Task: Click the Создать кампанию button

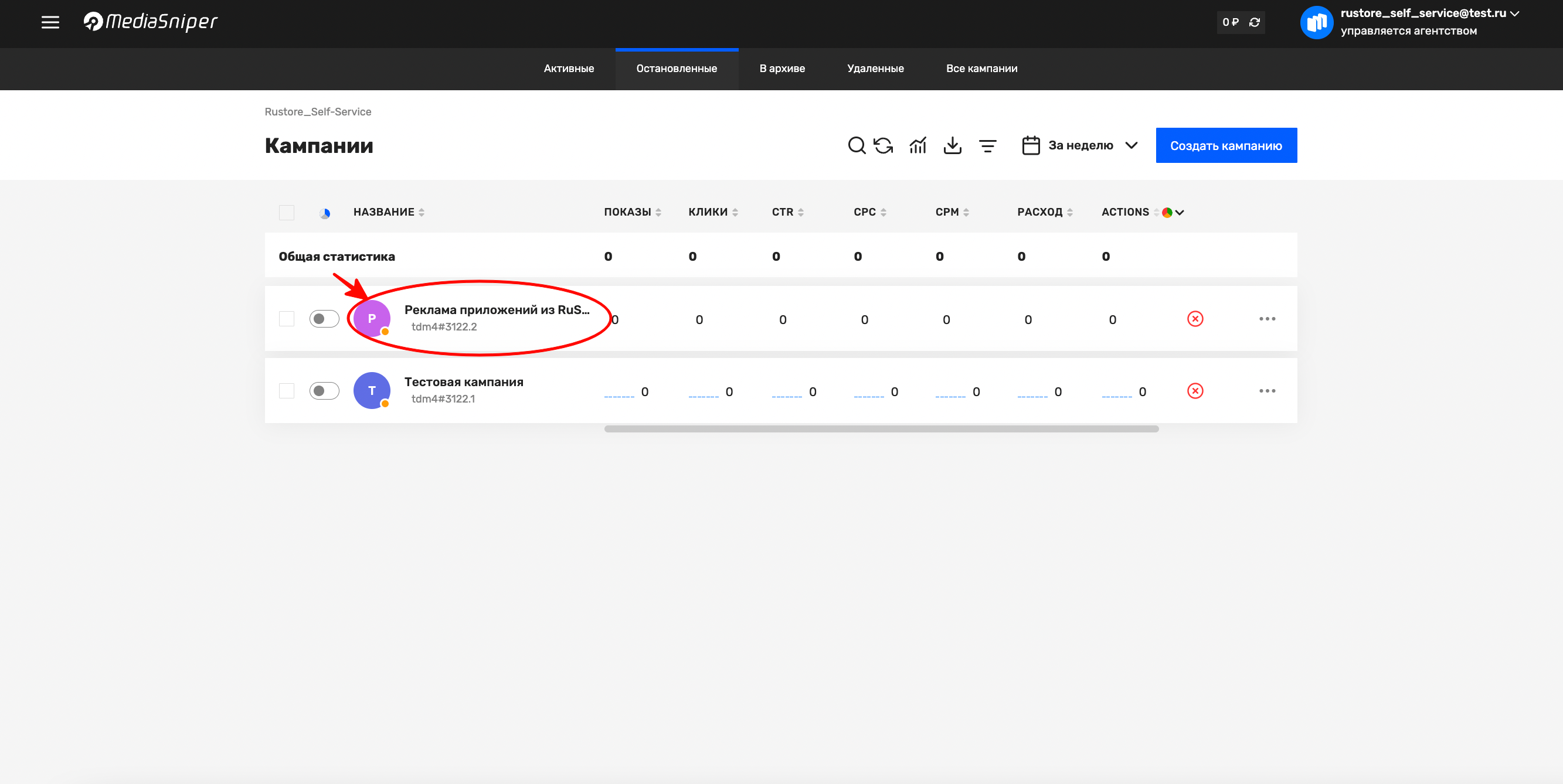Action: point(1226,145)
